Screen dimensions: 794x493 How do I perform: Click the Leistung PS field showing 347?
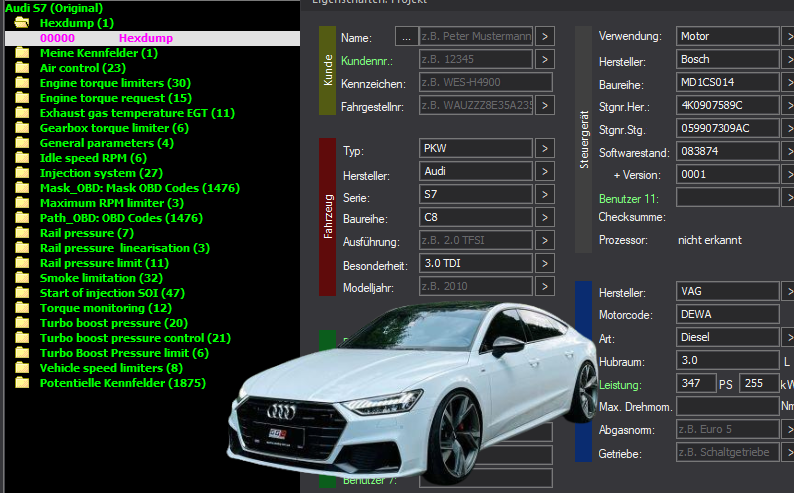pos(696,383)
